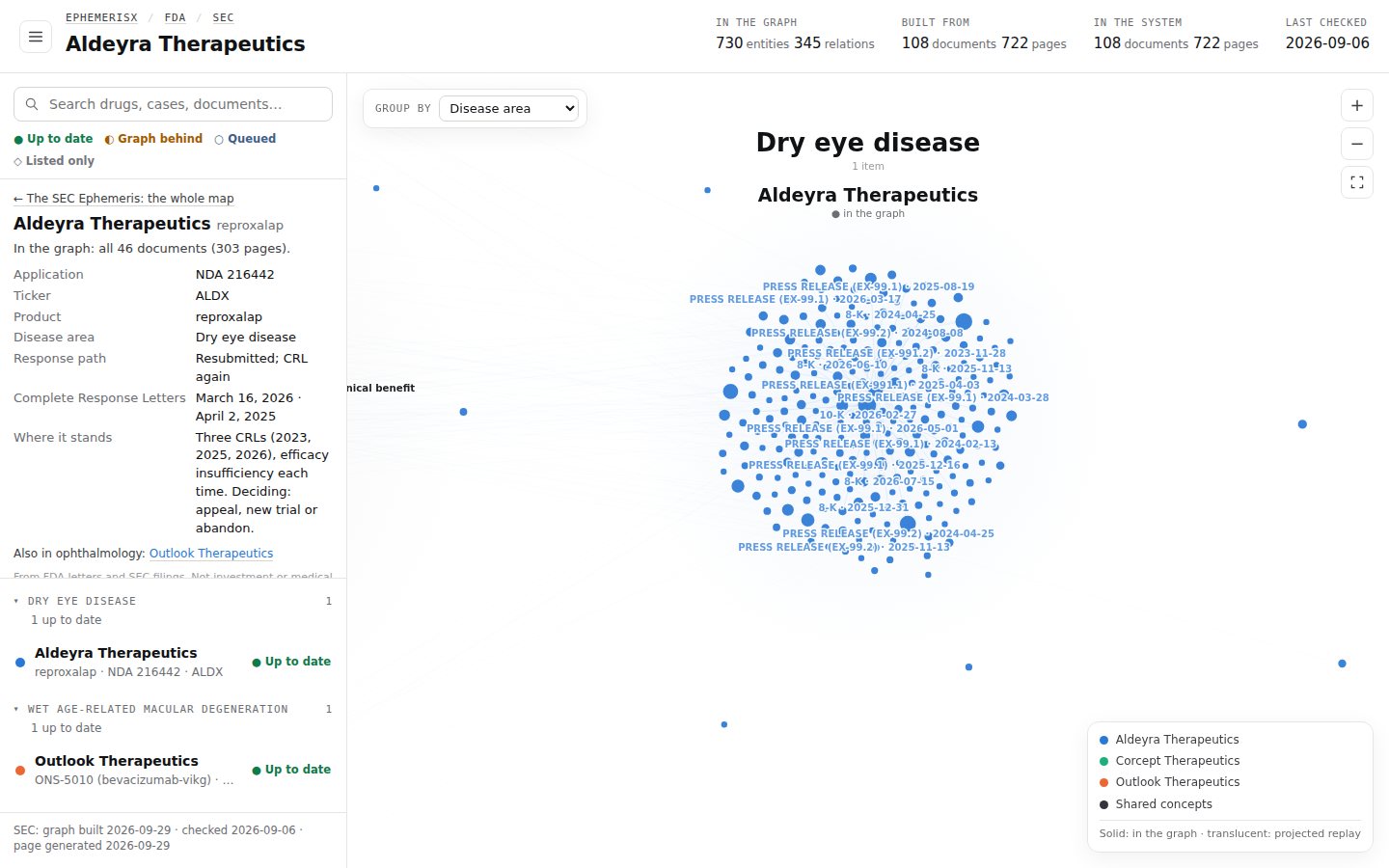Click Dry eye disease graph heading

coord(868,143)
